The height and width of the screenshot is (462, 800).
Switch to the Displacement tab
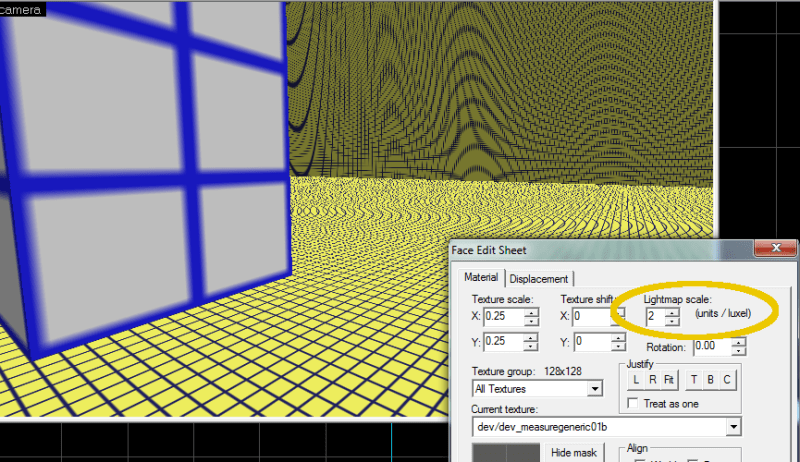tap(538, 279)
